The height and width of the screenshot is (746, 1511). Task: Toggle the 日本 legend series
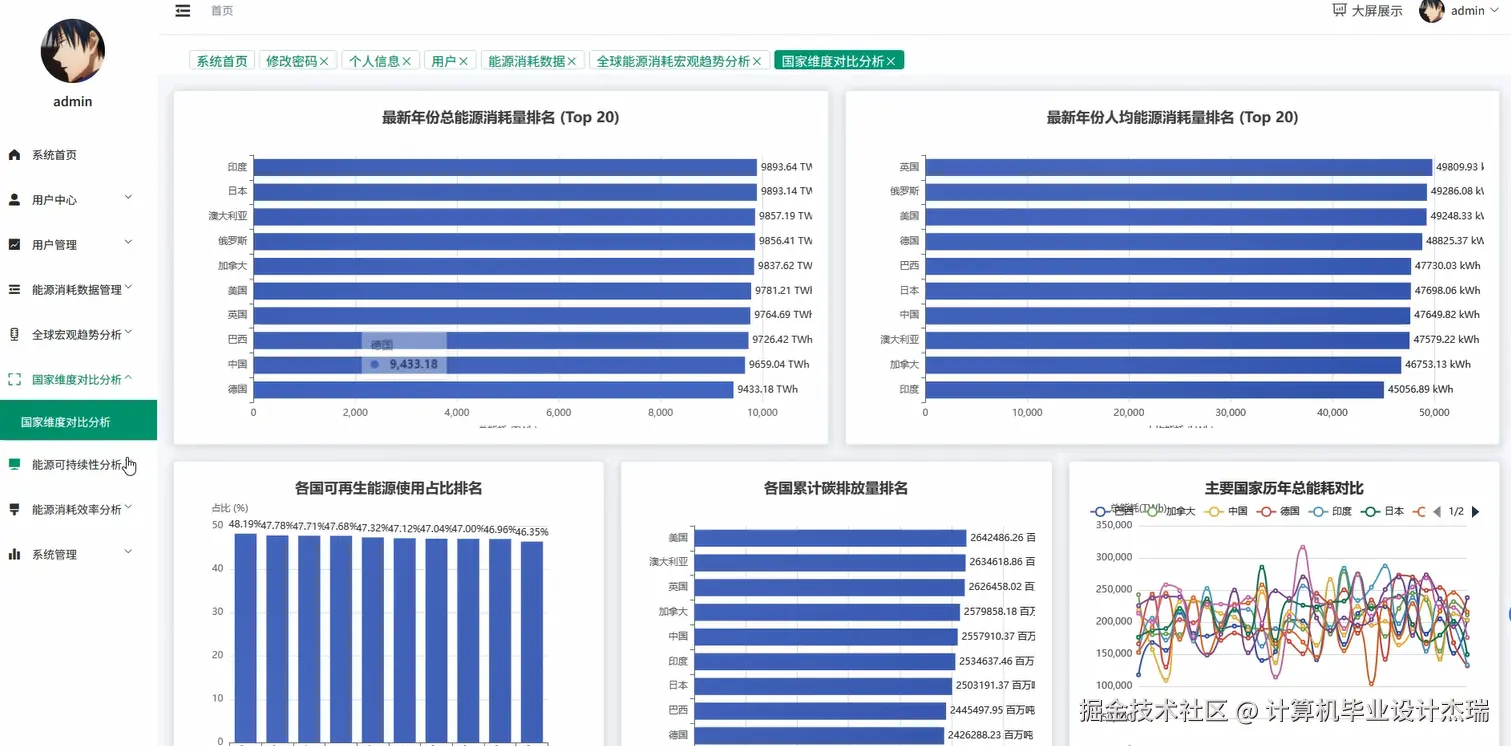coord(1383,511)
